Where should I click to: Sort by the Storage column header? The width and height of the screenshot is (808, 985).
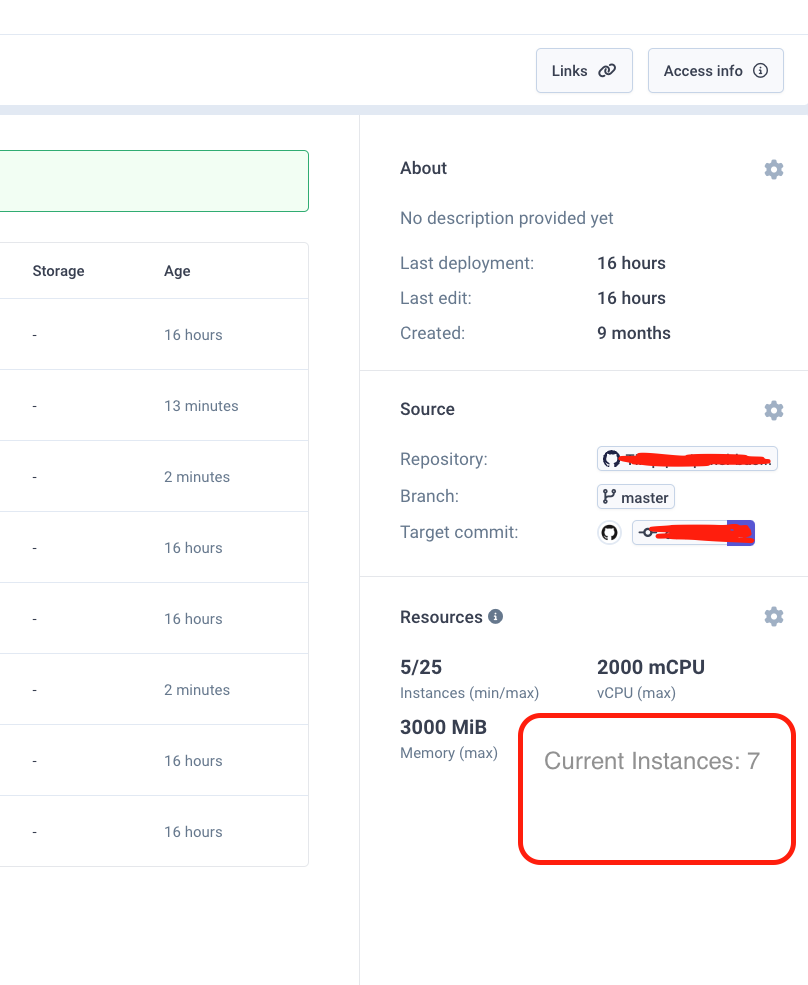click(58, 271)
